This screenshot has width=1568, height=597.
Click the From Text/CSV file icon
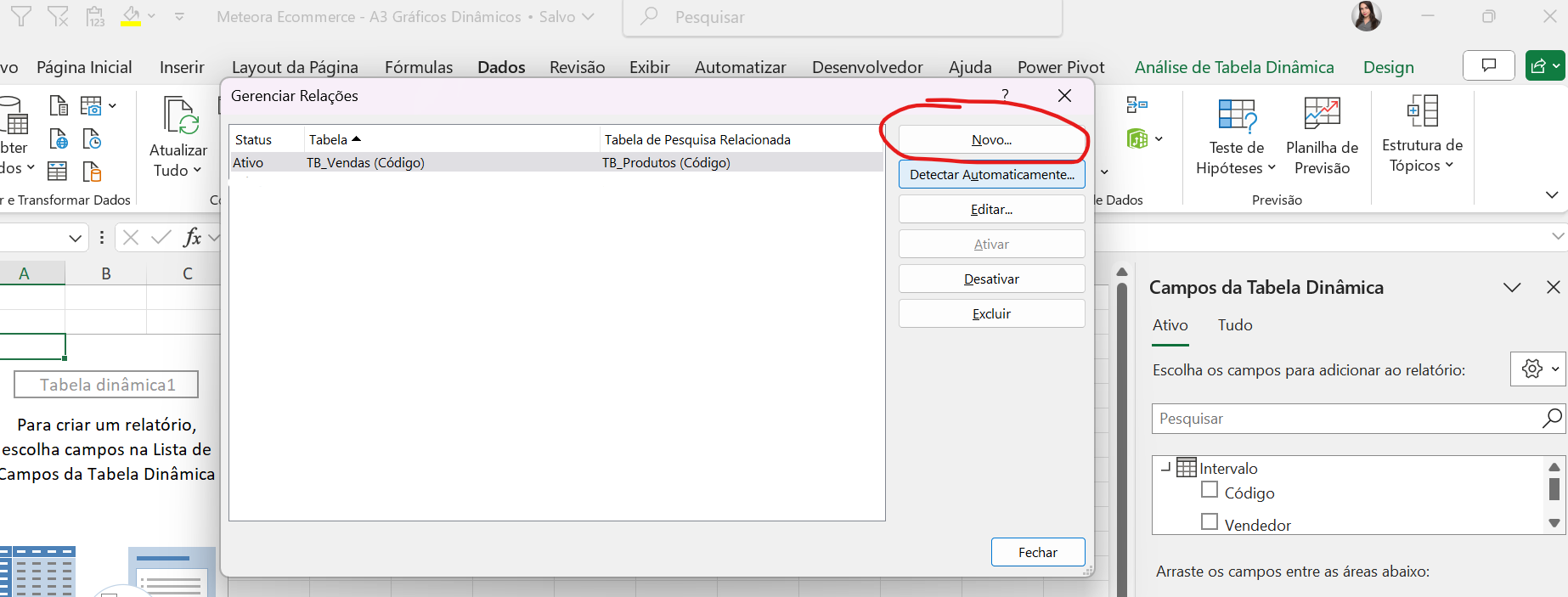(59, 105)
